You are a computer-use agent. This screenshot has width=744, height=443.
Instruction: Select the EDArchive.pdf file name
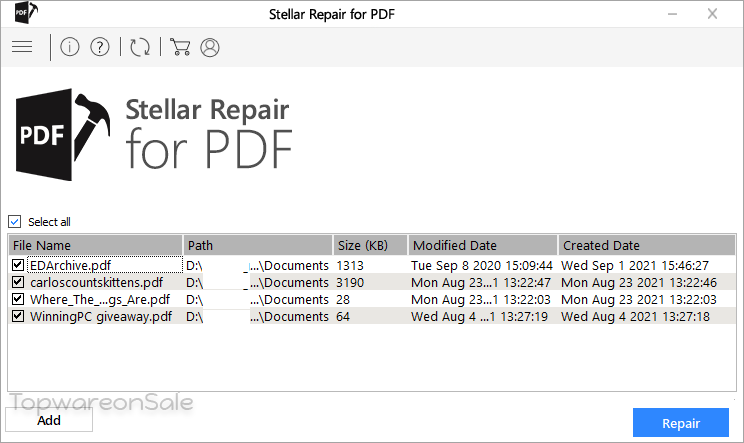(x=70, y=265)
